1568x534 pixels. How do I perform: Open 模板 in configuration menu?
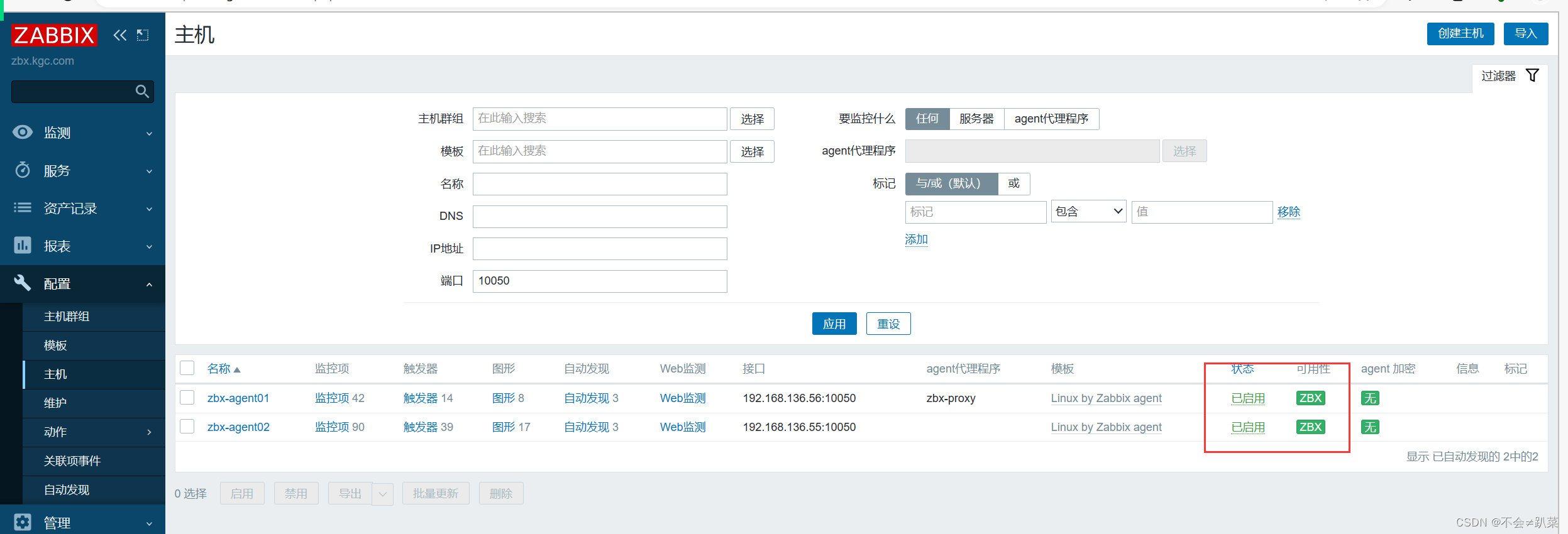pyautogui.click(x=55, y=346)
